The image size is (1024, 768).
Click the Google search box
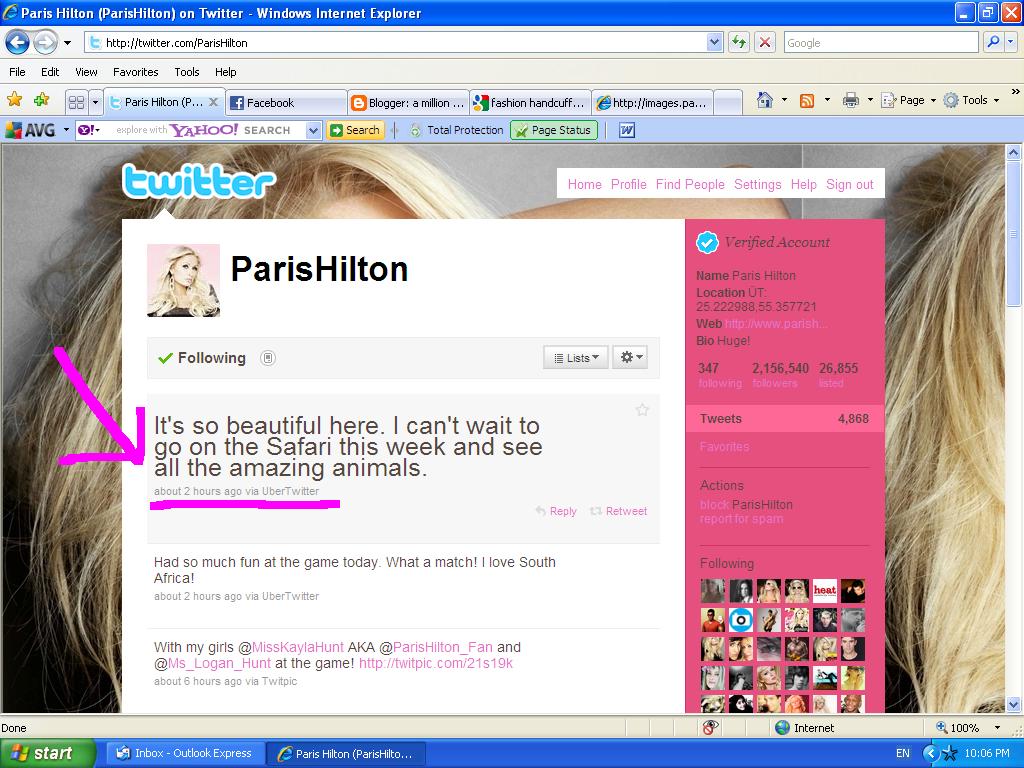(881, 42)
